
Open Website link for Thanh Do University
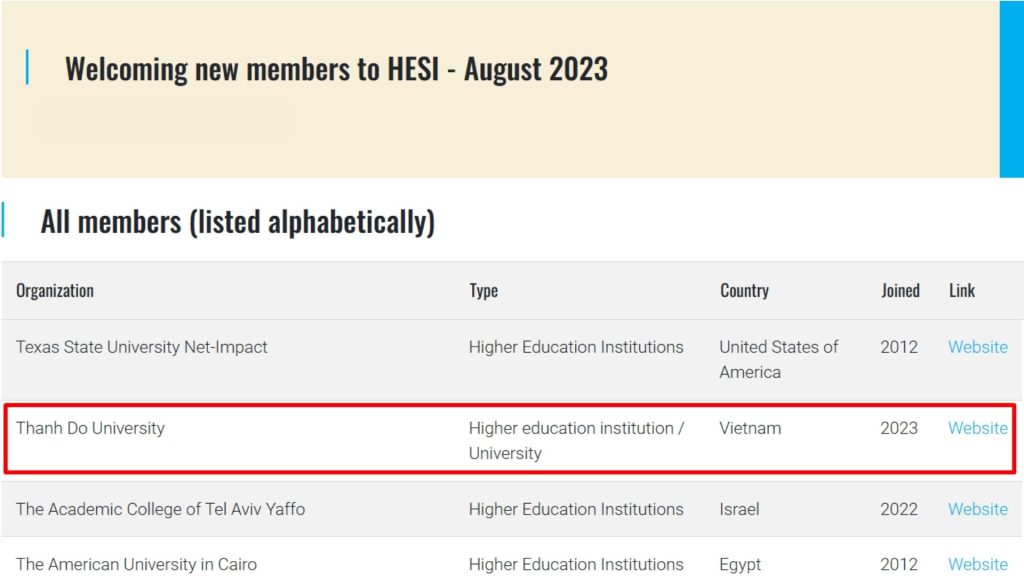978,428
